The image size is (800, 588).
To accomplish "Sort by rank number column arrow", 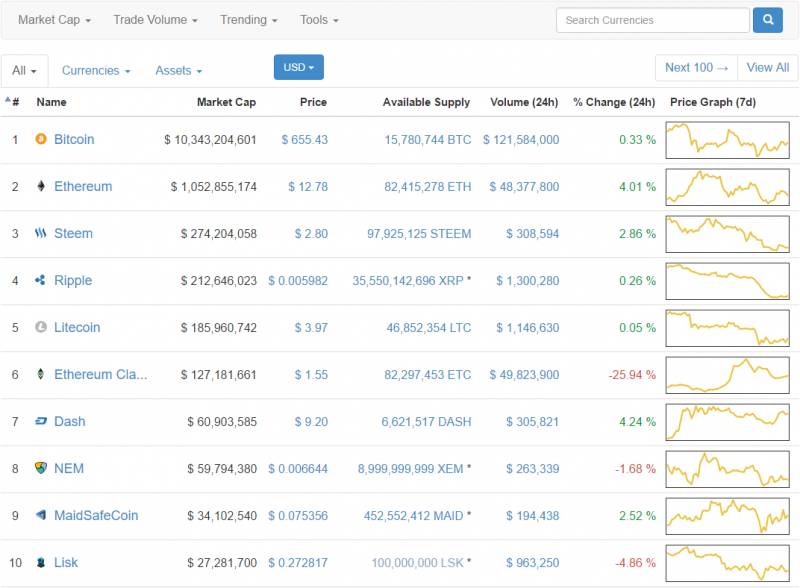I will (8, 100).
